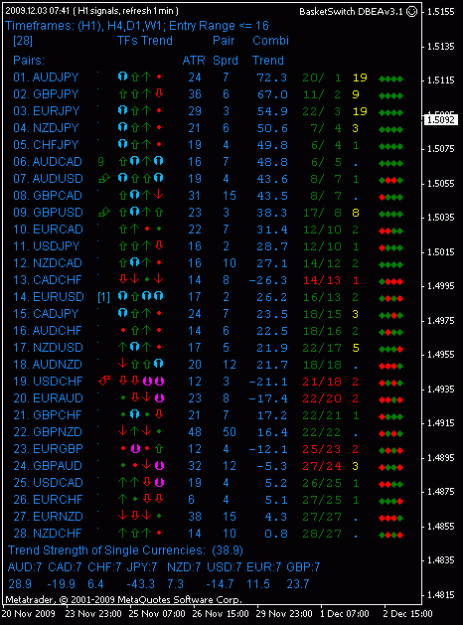Click currency strength value -43.3
Screen dimensions: 463x625
[x=141, y=584]
